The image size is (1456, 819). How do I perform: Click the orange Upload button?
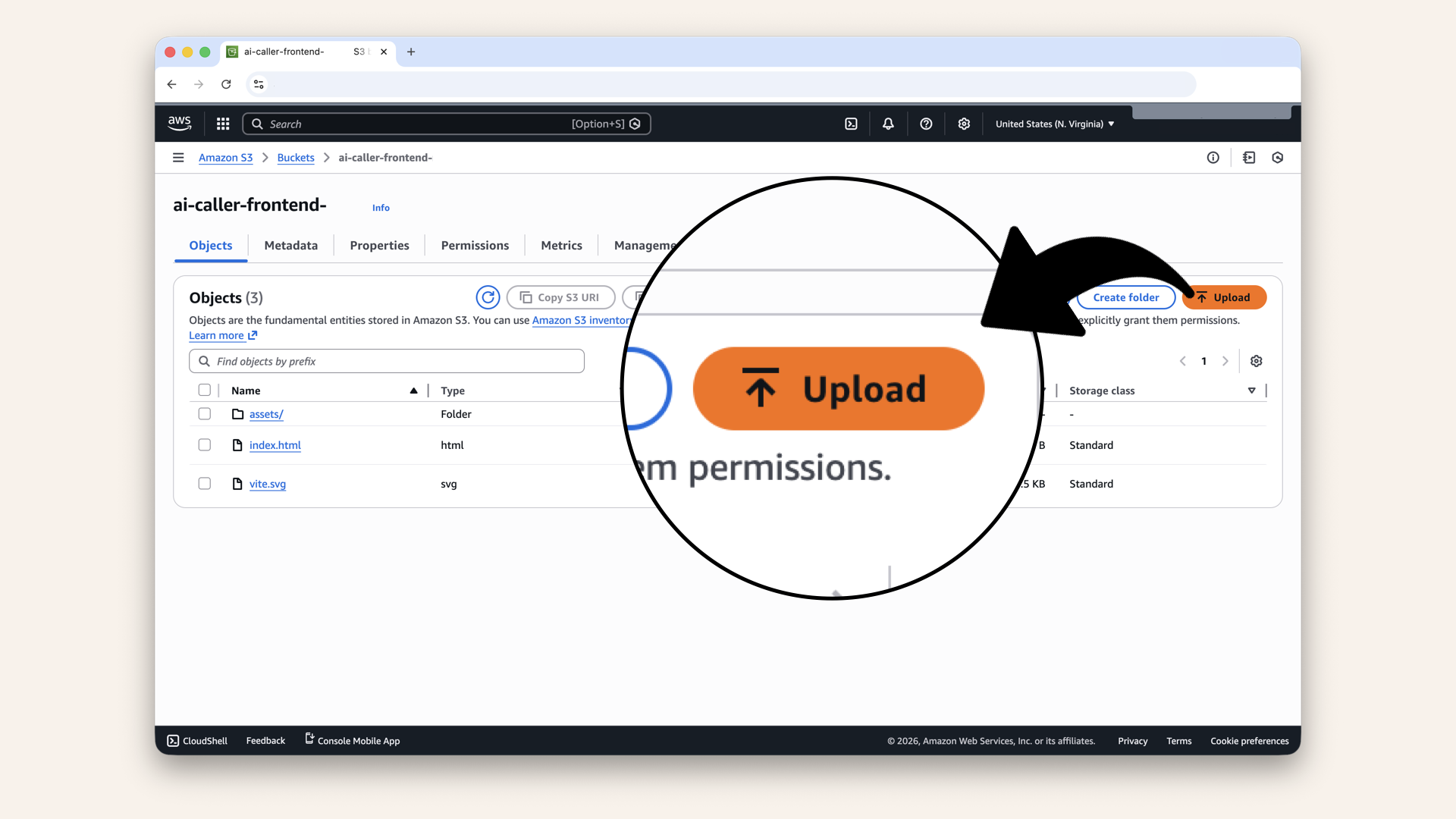pyautogui.click(x=1224, y=297)
